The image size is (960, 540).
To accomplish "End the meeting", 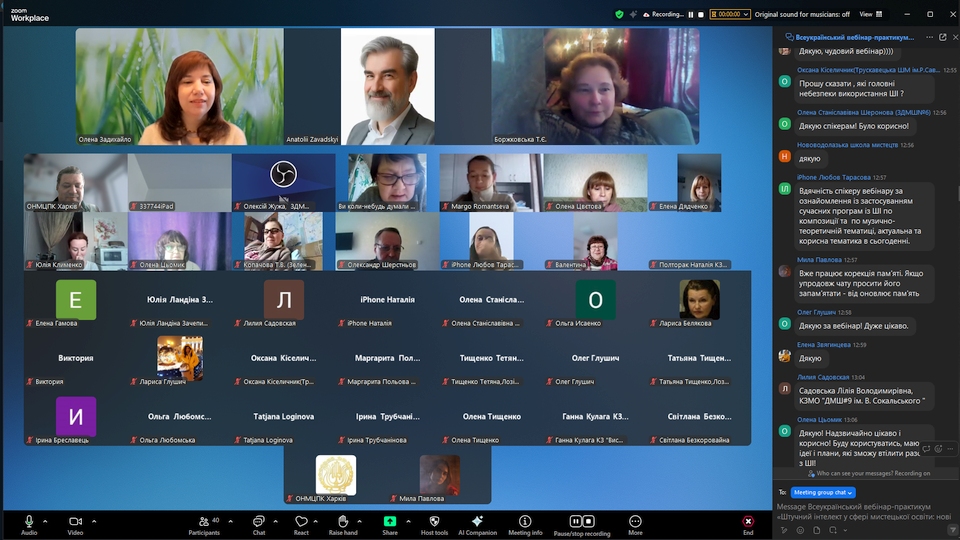I will [x=748, y=525].
